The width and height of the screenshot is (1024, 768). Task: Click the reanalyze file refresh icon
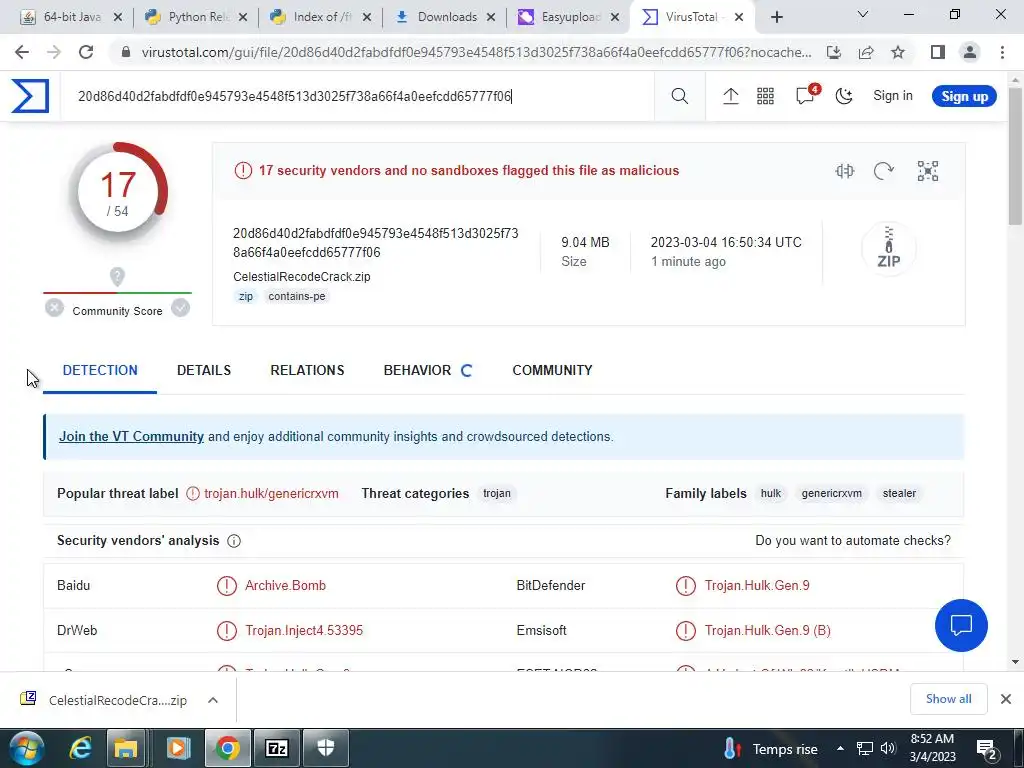pos(884,171)
